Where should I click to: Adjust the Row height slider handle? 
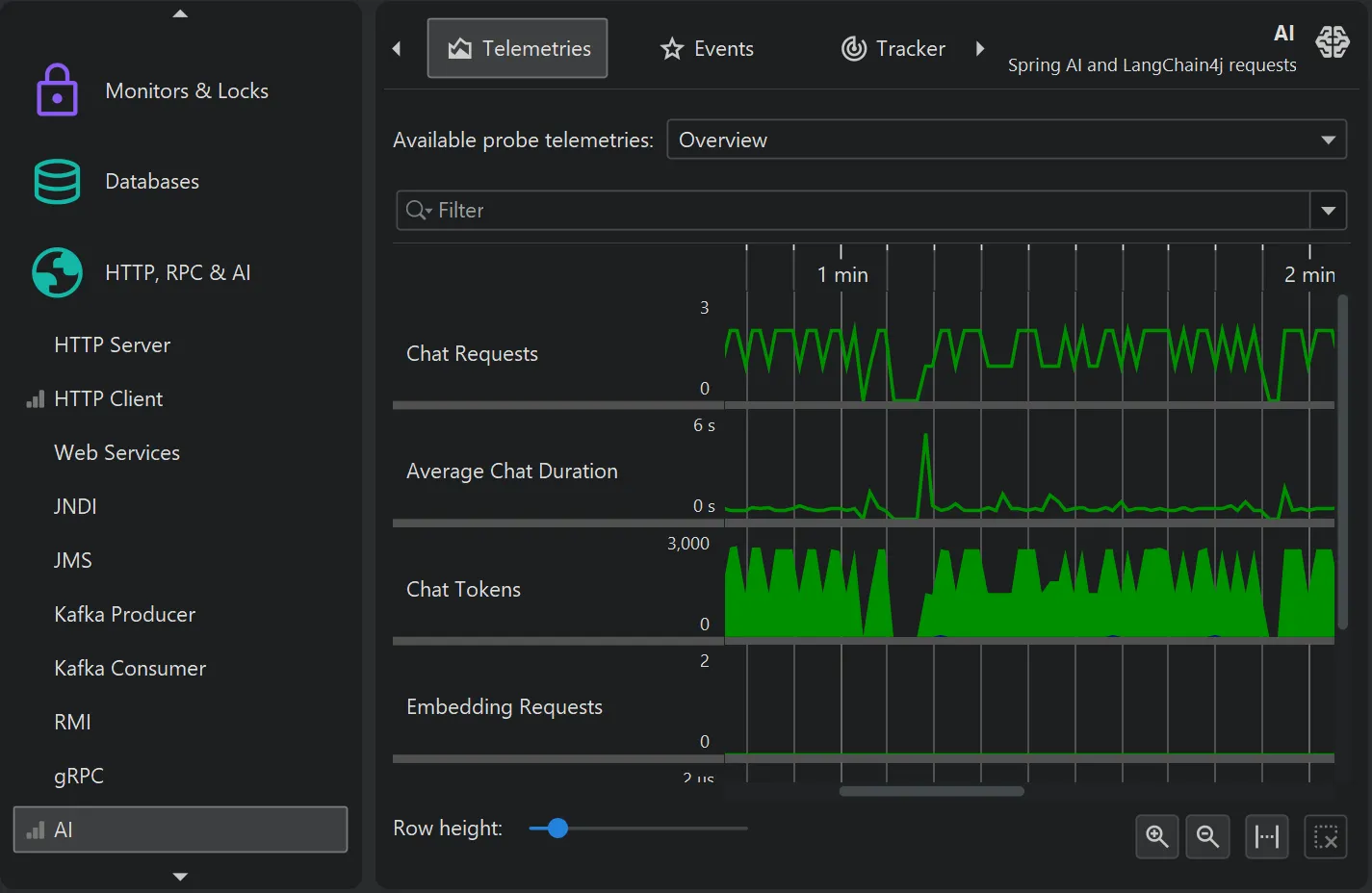point(557,829)
